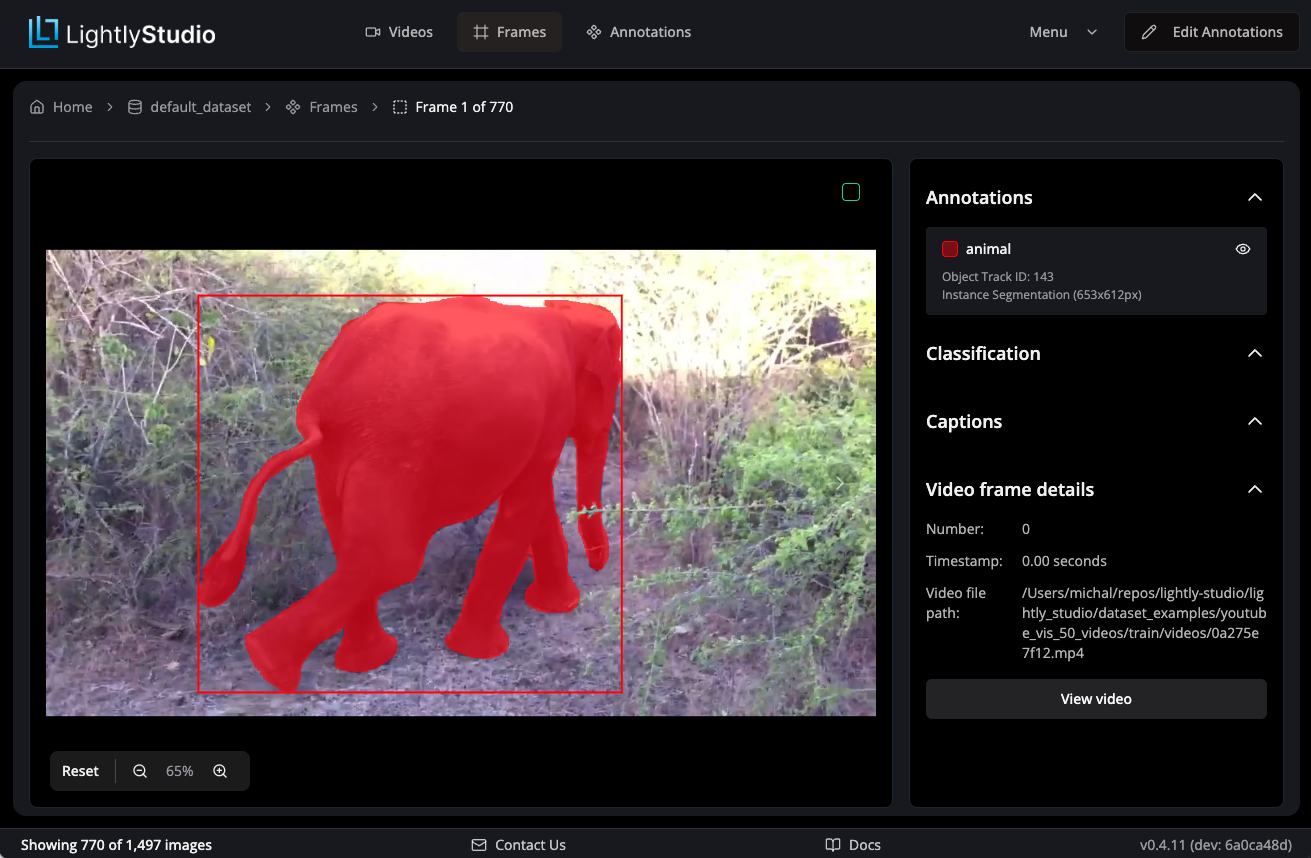
Task: Navigate to Frames breadcrumb
Action: [x=321, y=107]
